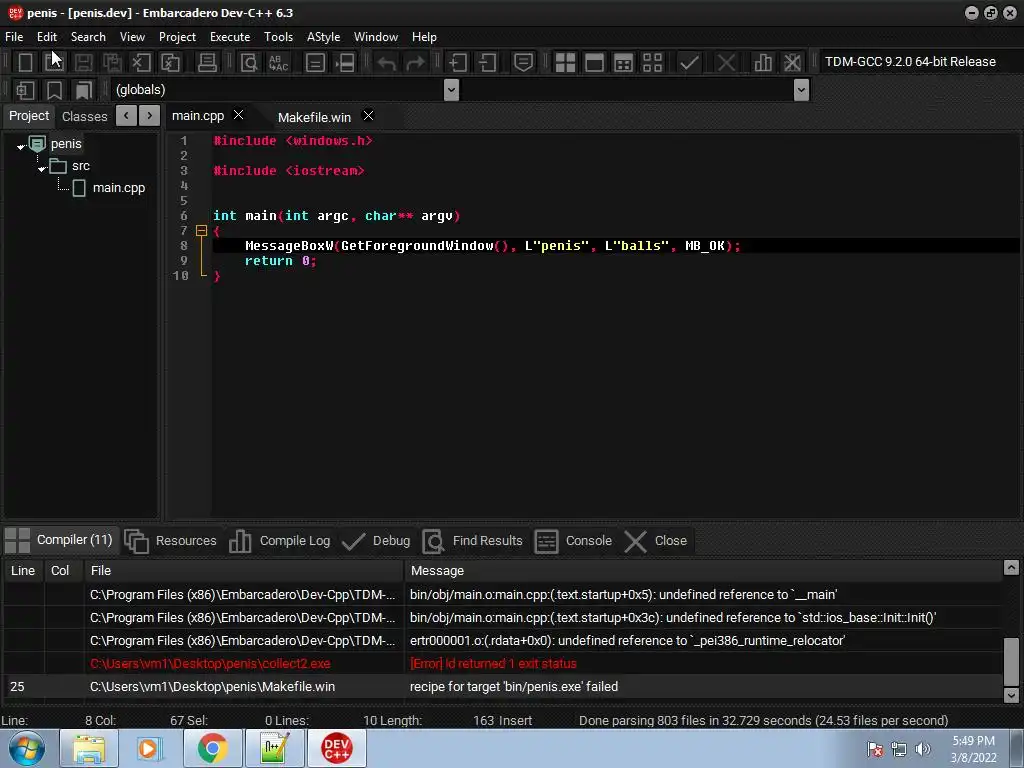This screenshot has height=768, width=1024.
Task: Click the Toggle Bookmarks icon
Action: point(54,90)
